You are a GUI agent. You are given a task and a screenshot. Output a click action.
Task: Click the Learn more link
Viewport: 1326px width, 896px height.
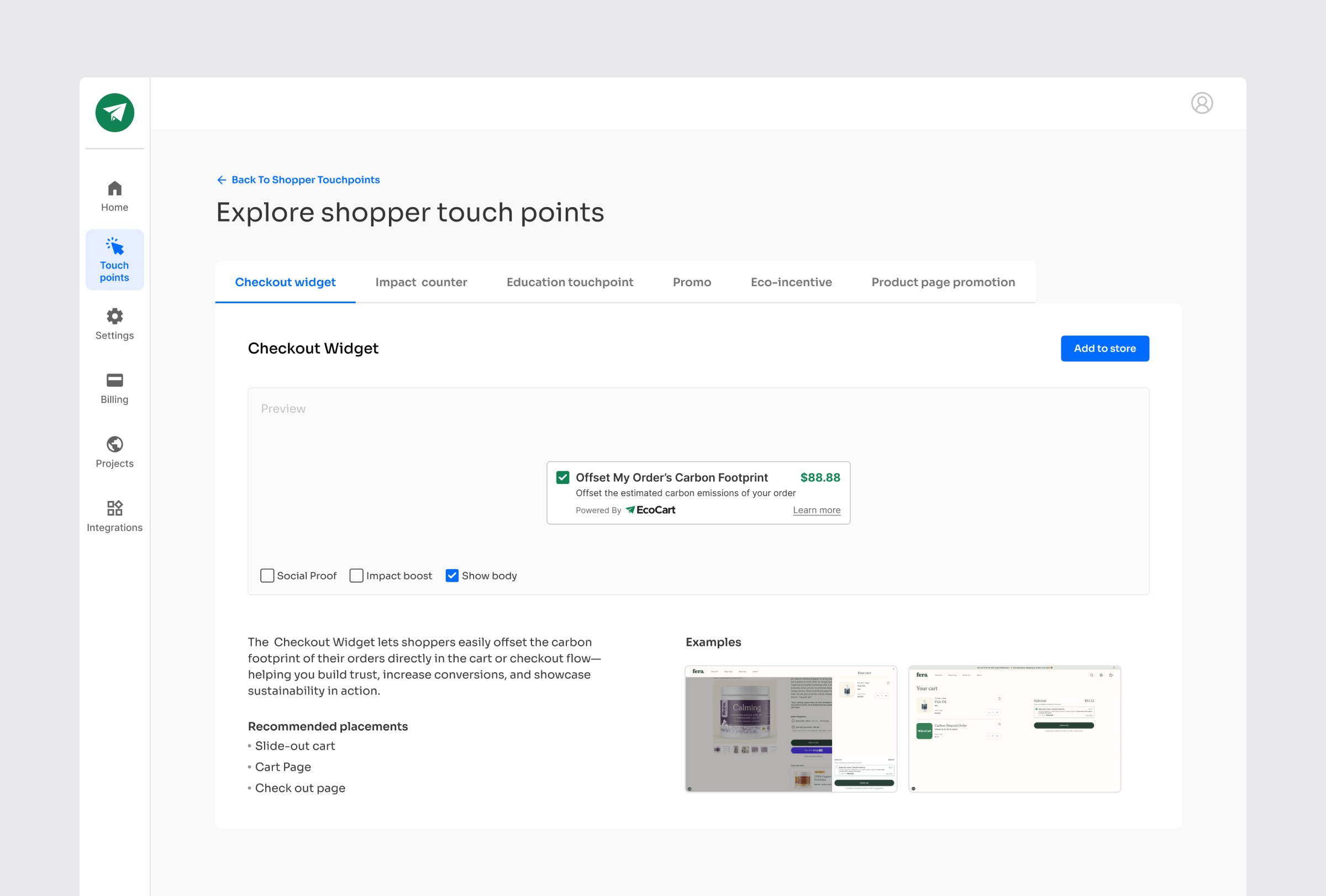point(816,510)
